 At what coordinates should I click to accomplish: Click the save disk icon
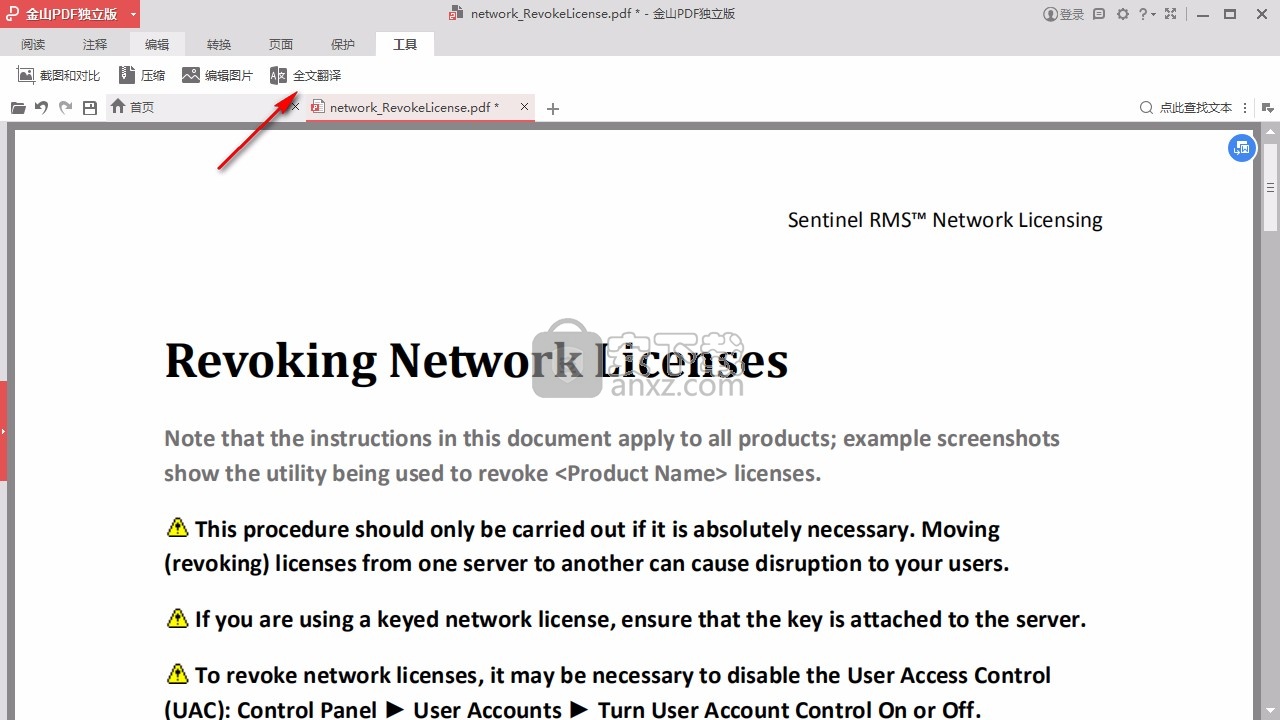(x=90, y=108)
